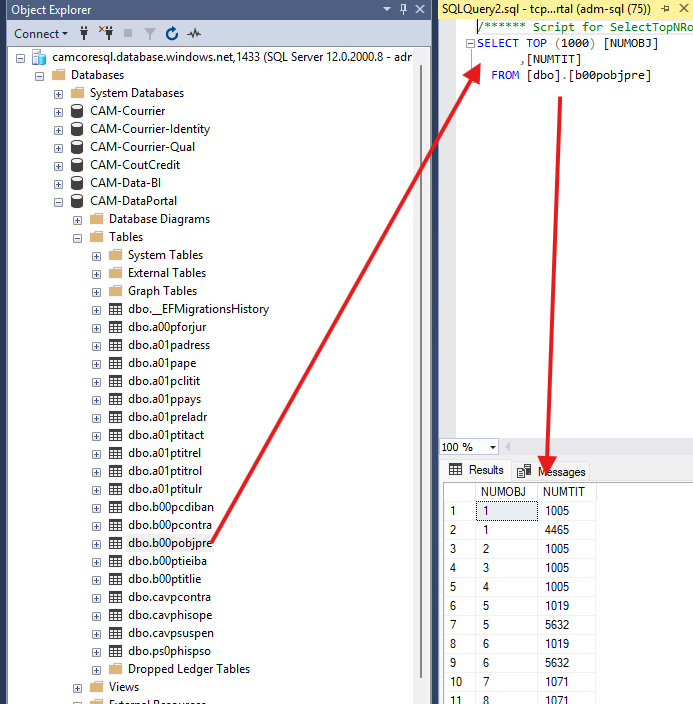Select the Results tab
Image resolution: width=693 pixels, height=704 pixels.
click(477, 470)
